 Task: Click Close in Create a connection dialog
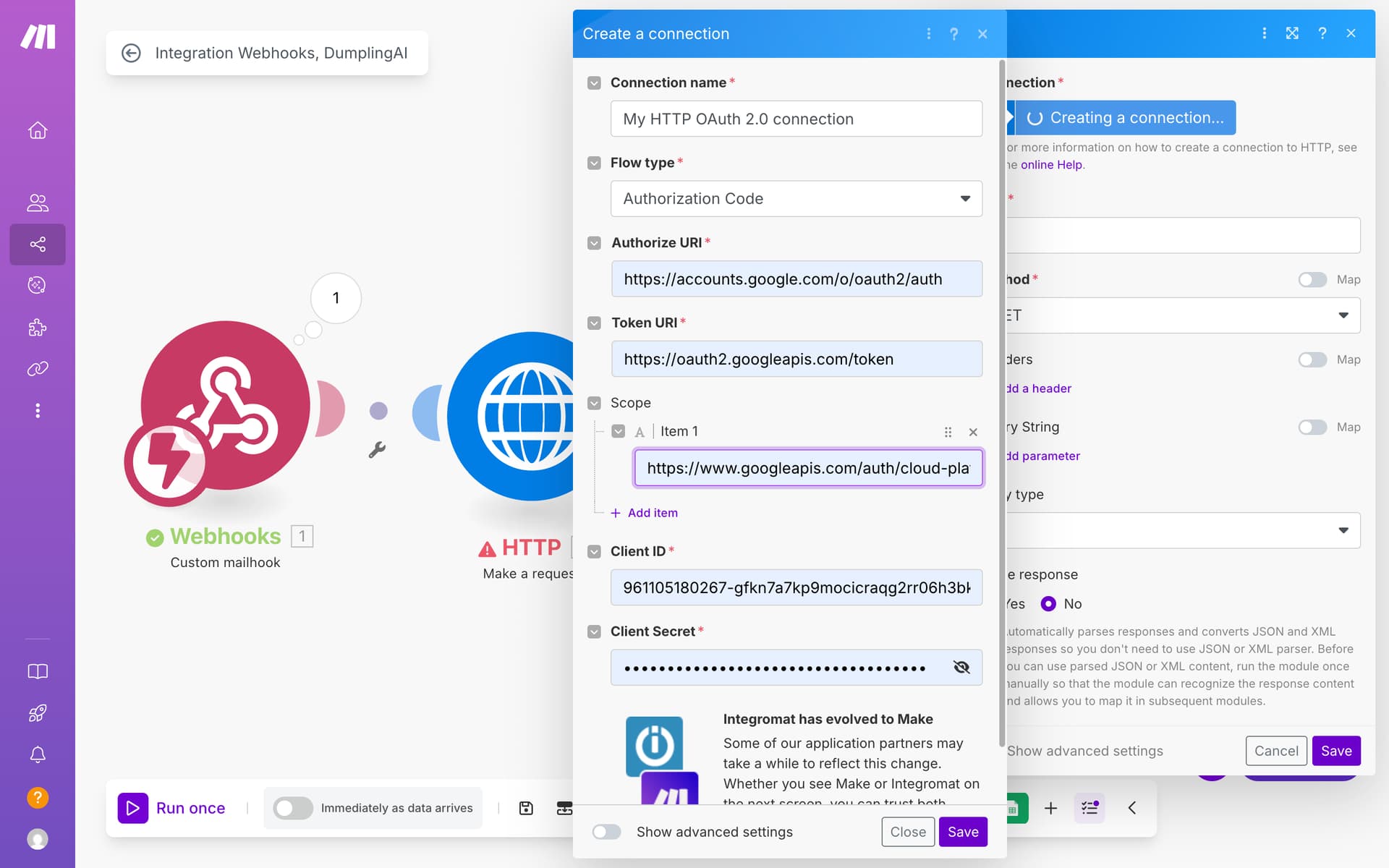click(908, 832)
